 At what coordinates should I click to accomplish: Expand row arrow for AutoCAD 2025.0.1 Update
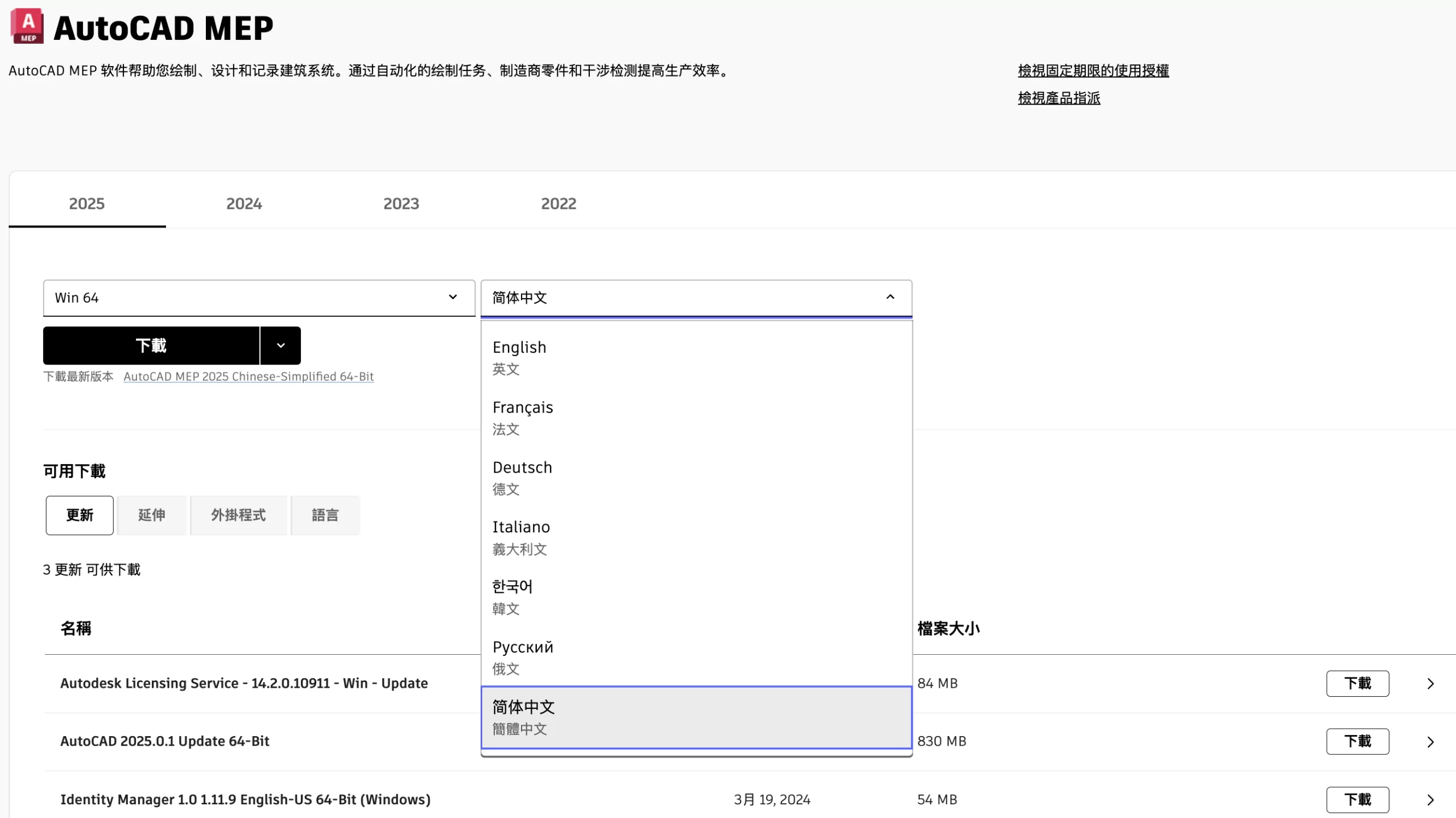[1430, 741]
